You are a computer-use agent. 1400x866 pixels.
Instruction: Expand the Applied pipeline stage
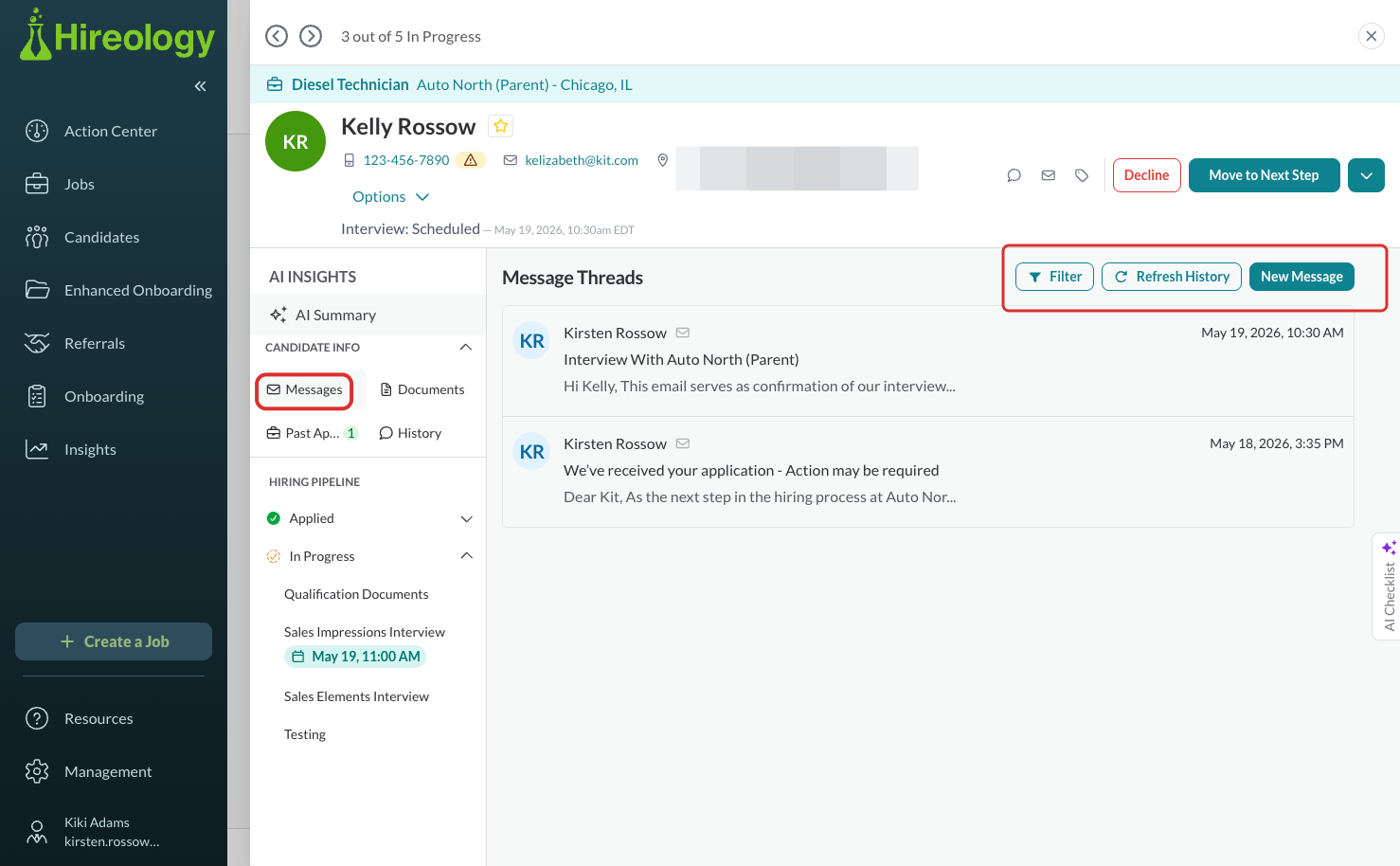coord(466,518)
